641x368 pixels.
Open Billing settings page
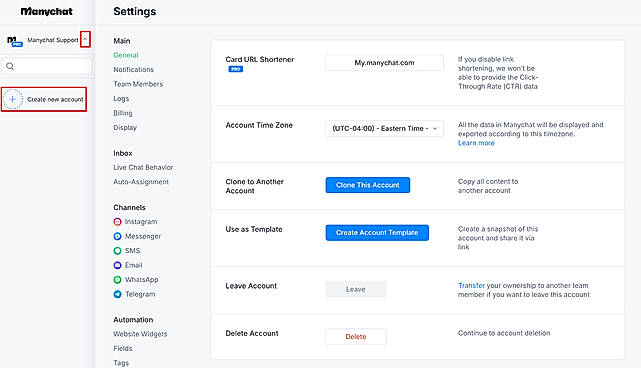(123, 113)
